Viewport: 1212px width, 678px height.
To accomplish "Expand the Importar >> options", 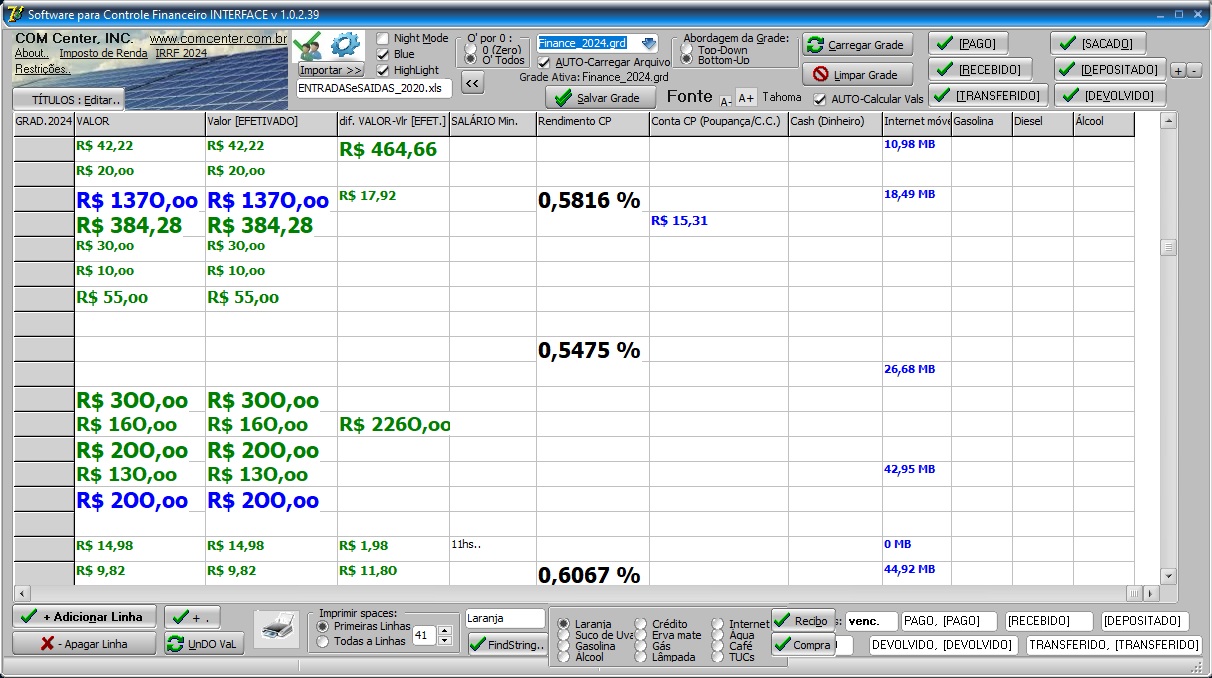I will pos(331,70).
